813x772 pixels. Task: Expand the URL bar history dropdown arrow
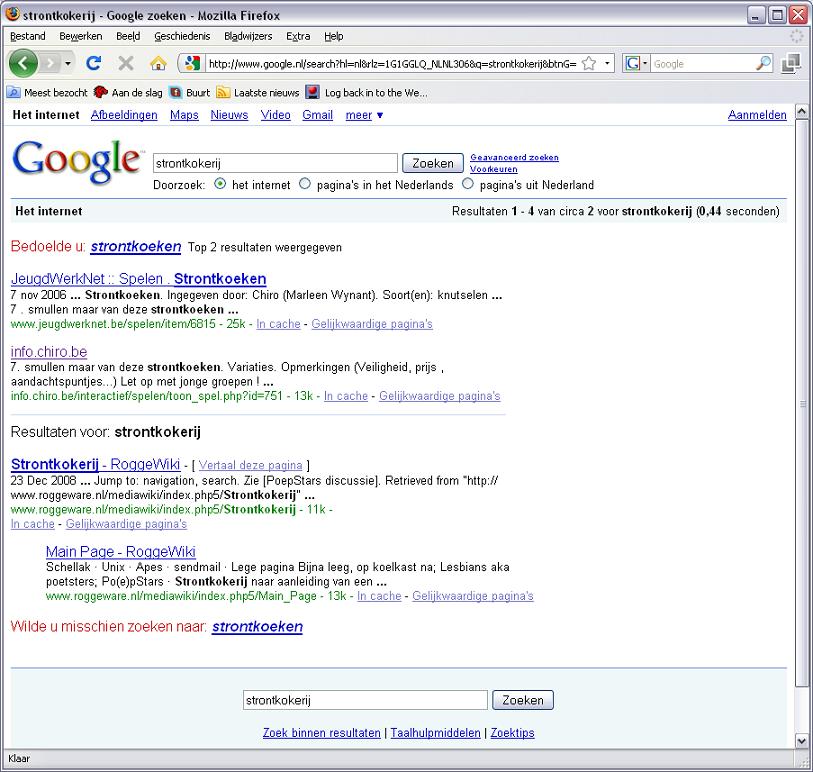point(607,63)
